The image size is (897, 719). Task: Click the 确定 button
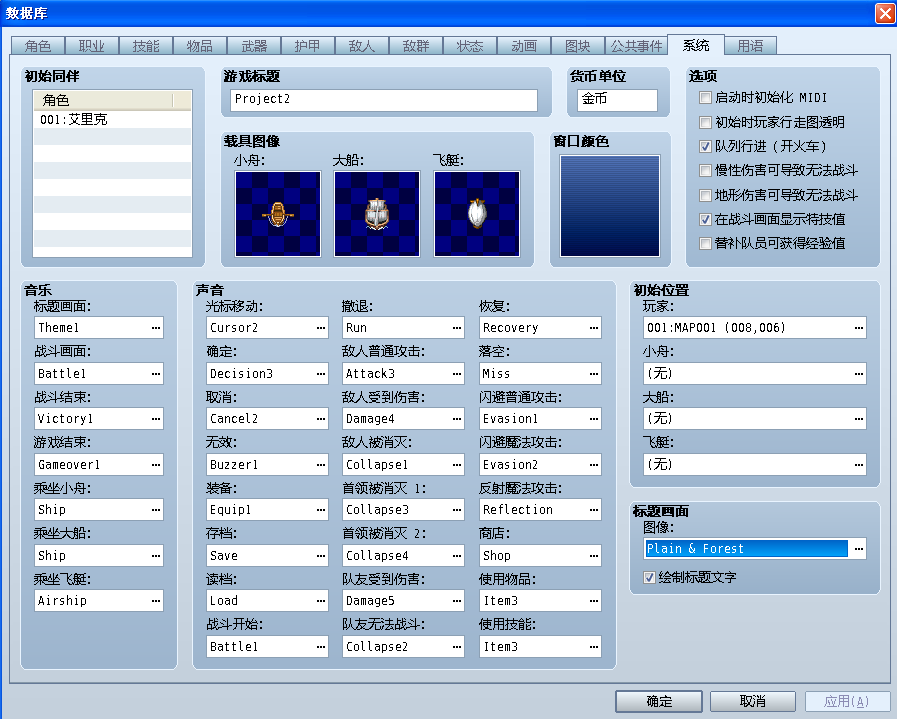coord(659,701)
